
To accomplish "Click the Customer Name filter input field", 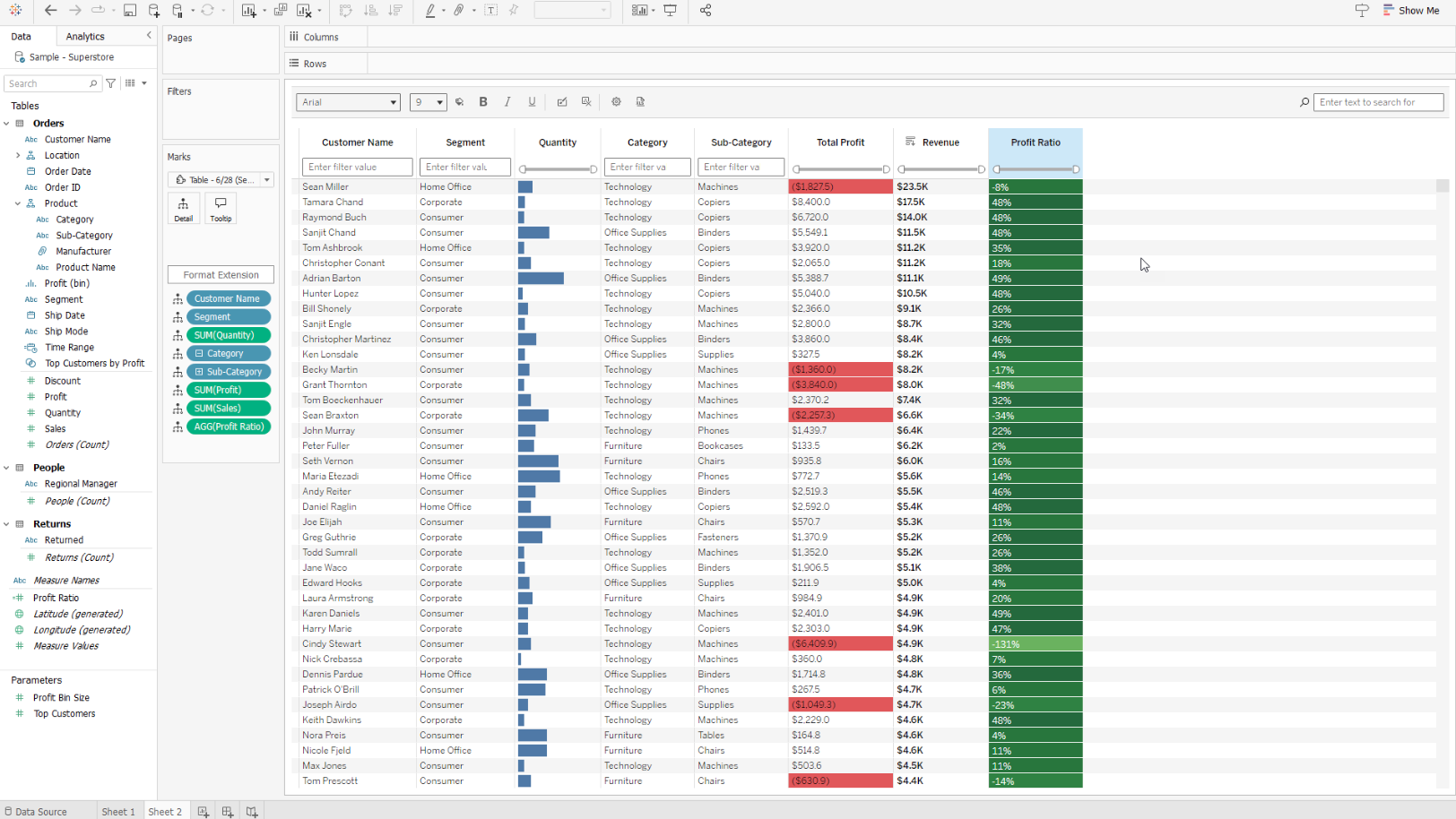I will 357,168.
